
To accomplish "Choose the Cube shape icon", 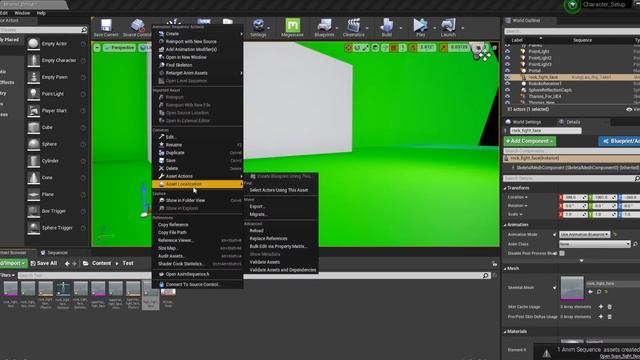I will tap(33, 127).
